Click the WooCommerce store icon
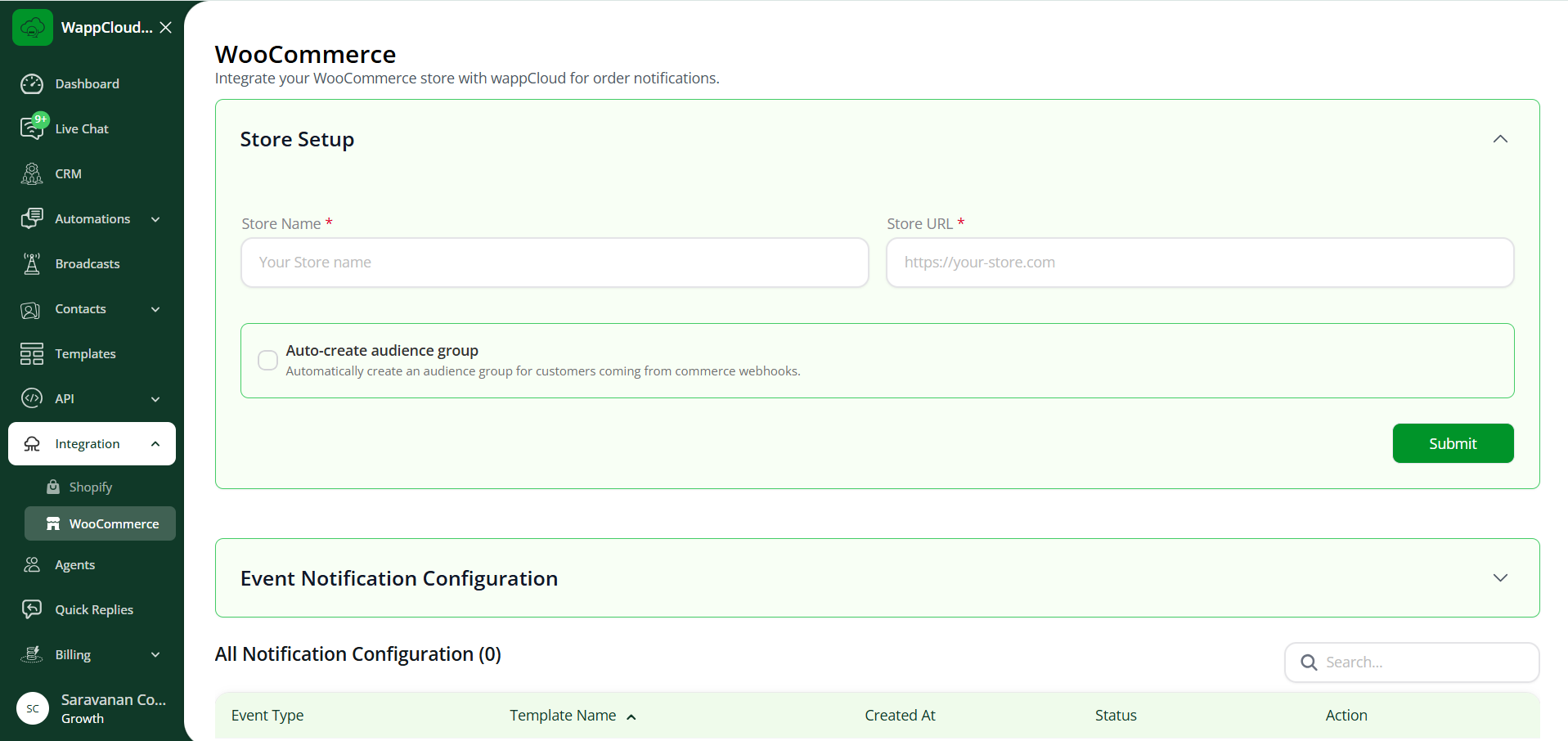The height and width of the screenshot is (741, 1568). pyautogui.click(x=53, y=523)
